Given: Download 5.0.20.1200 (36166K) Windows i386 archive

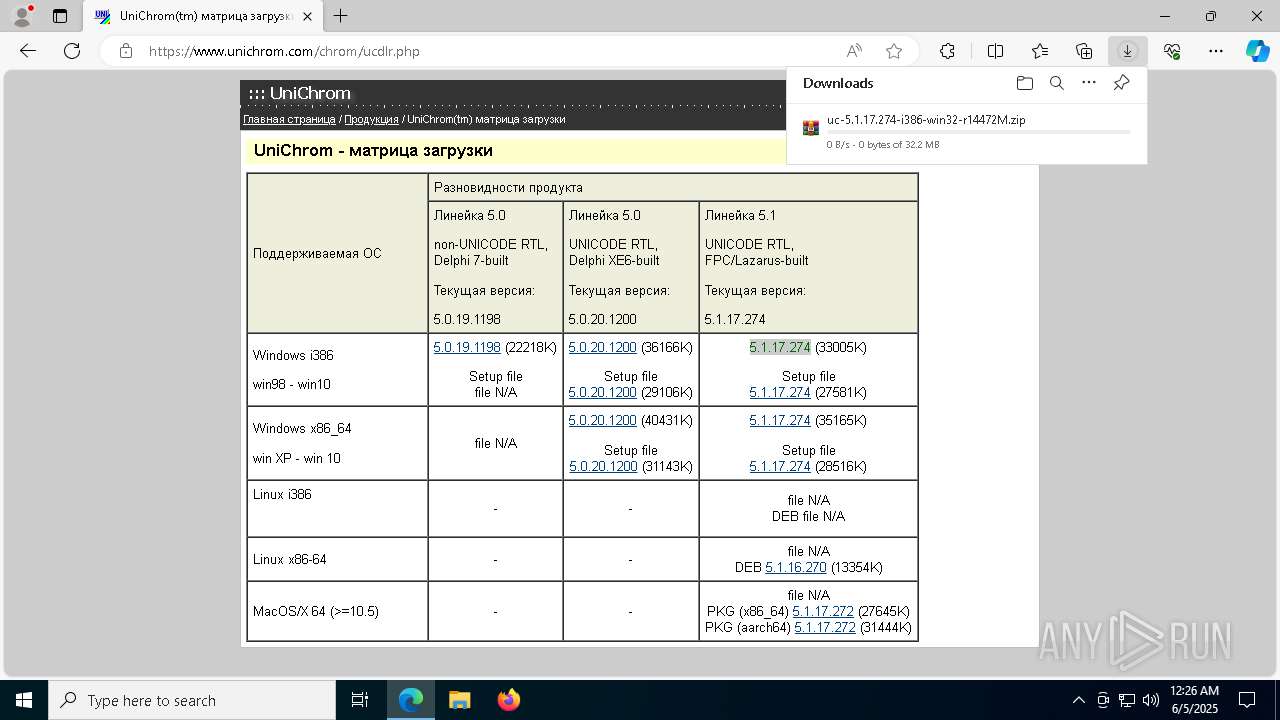Looking at the screenshot, I should (602, 347).
